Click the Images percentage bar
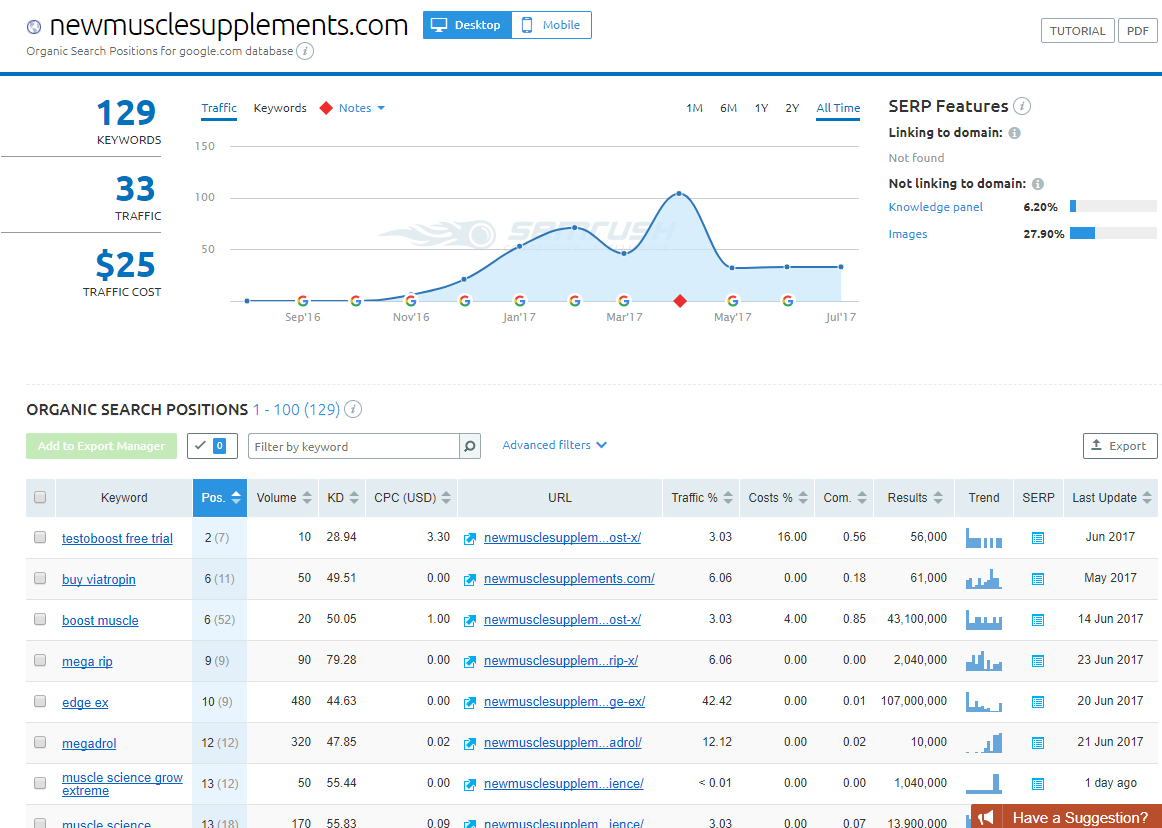Image resolution: width=1162 pixels, height=828 pixels. pyautogui.click(x=1113, y=234)
